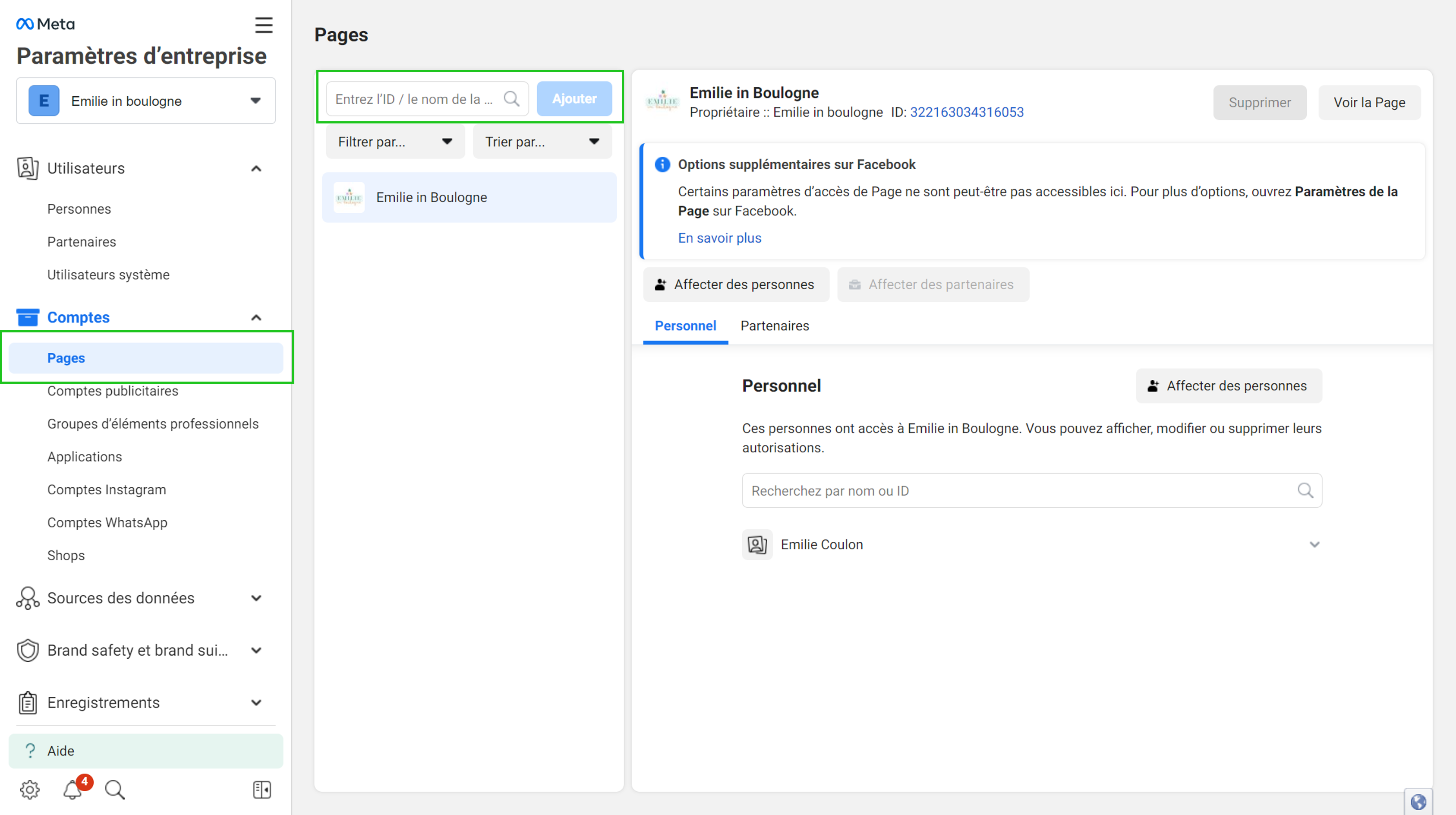Open the Filtrer par dropdown

[395, 142]
